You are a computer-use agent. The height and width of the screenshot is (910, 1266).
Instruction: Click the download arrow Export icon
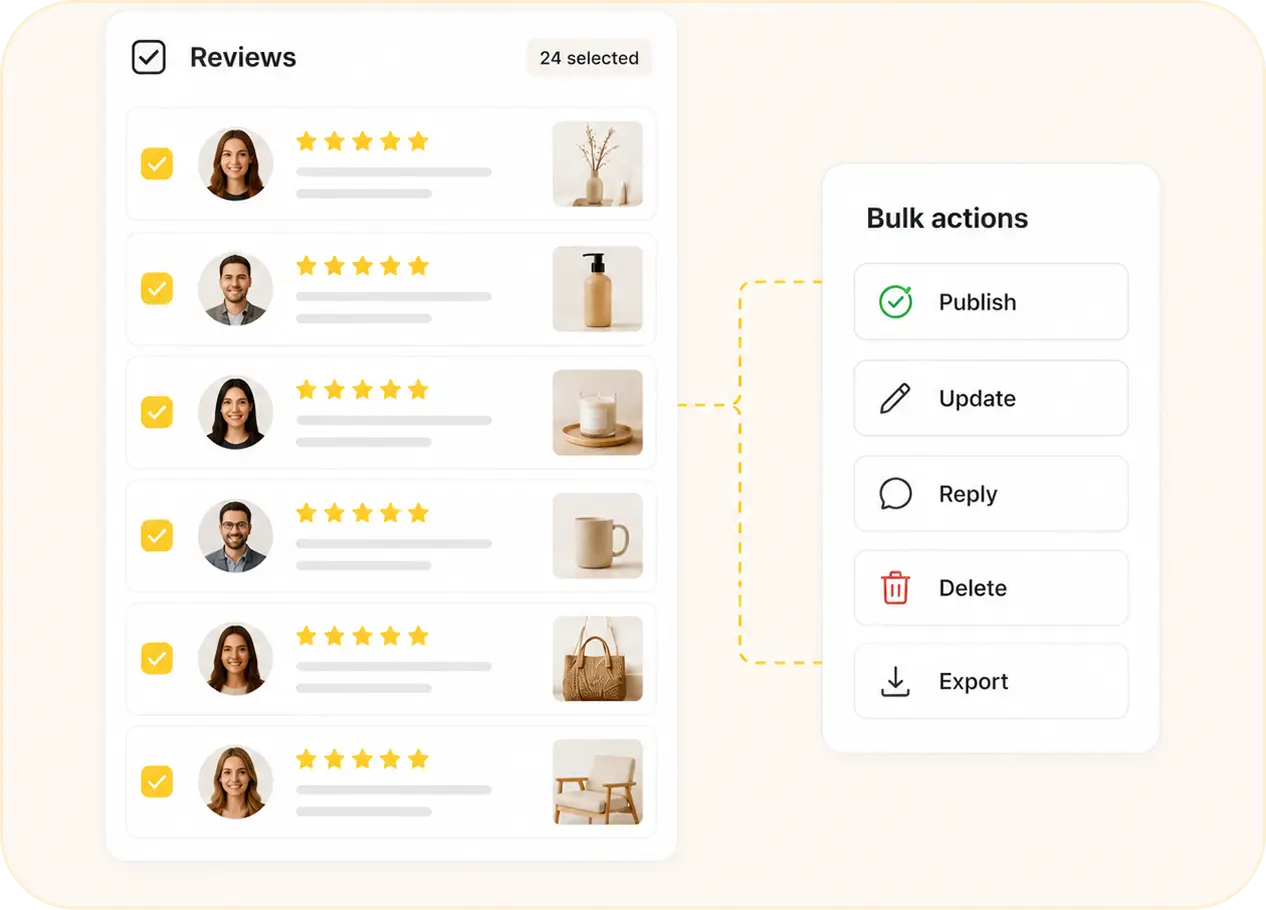(895, 682)
